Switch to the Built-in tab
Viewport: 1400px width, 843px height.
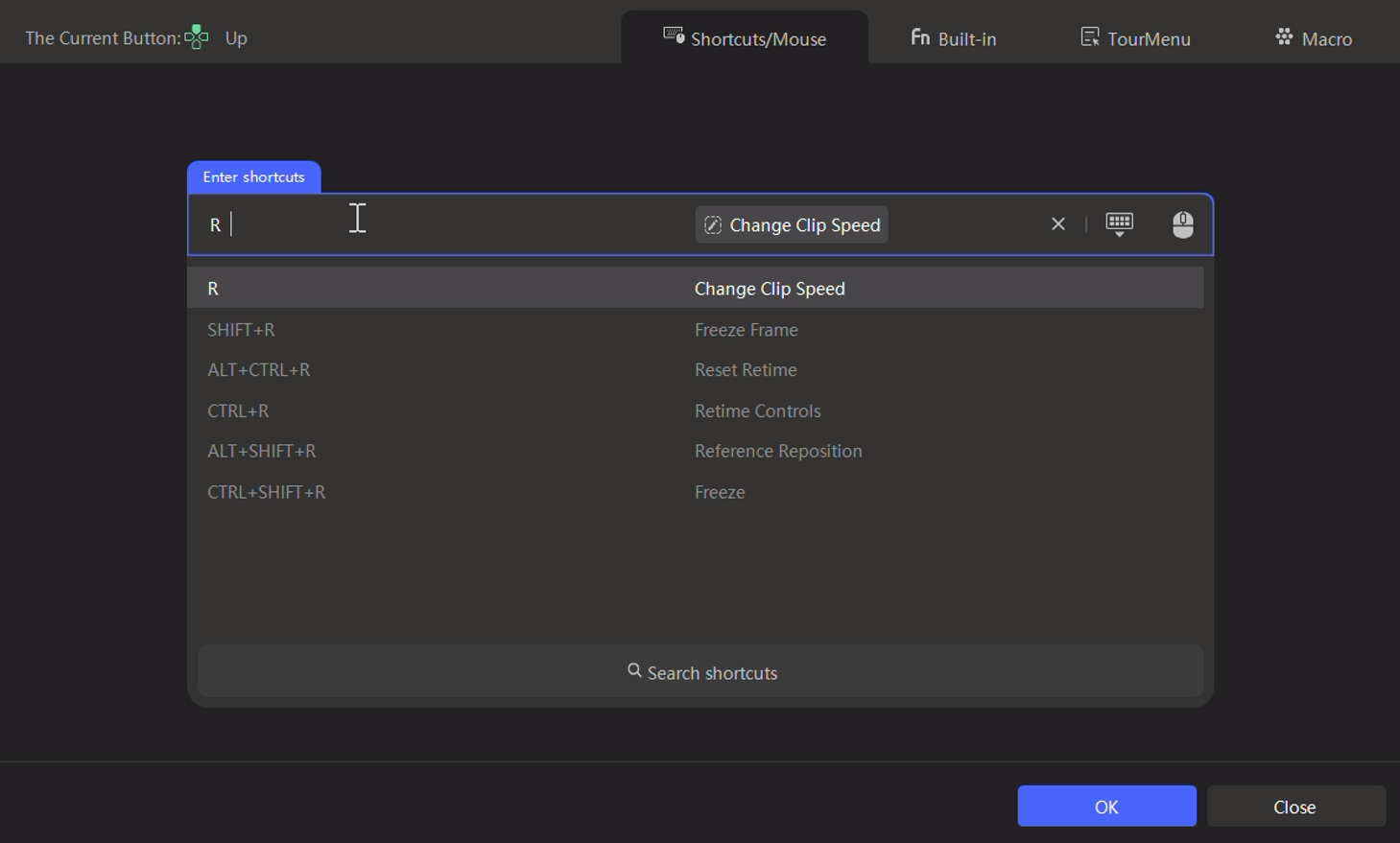(x=953, y=38)
